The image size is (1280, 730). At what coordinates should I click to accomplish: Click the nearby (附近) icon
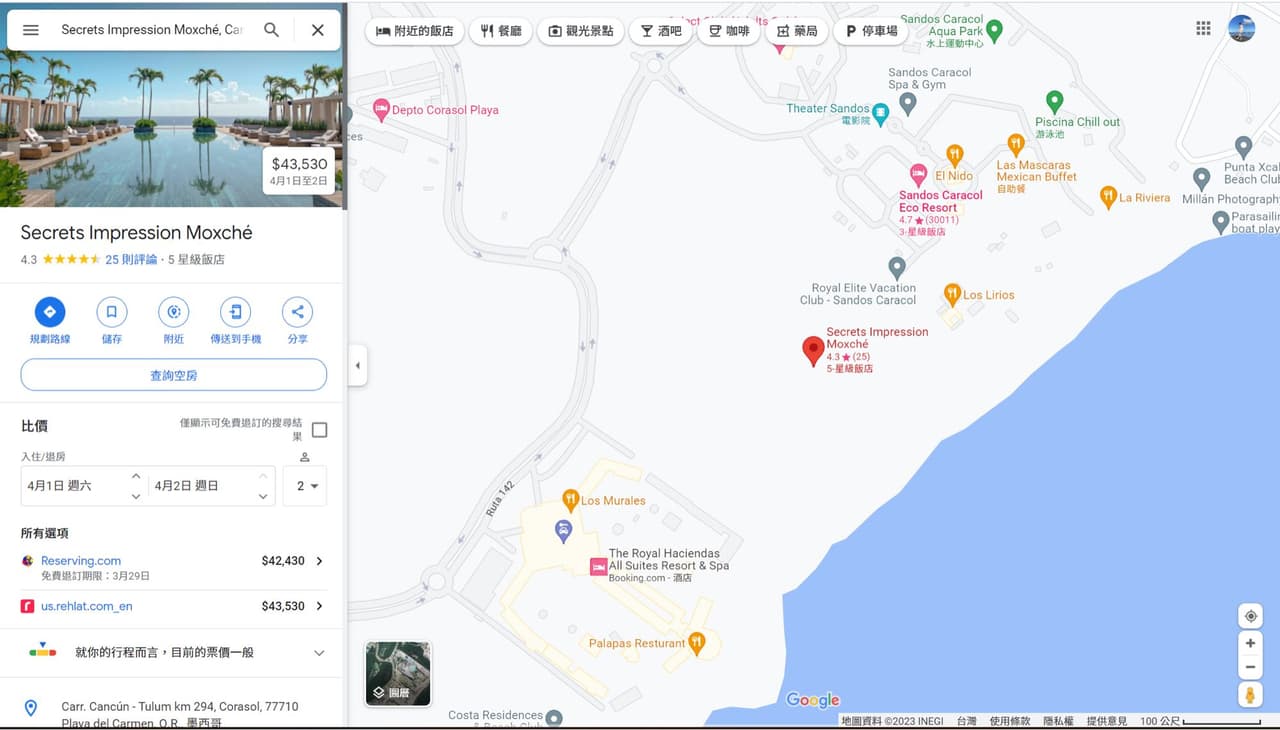click(x=174, y=312)
